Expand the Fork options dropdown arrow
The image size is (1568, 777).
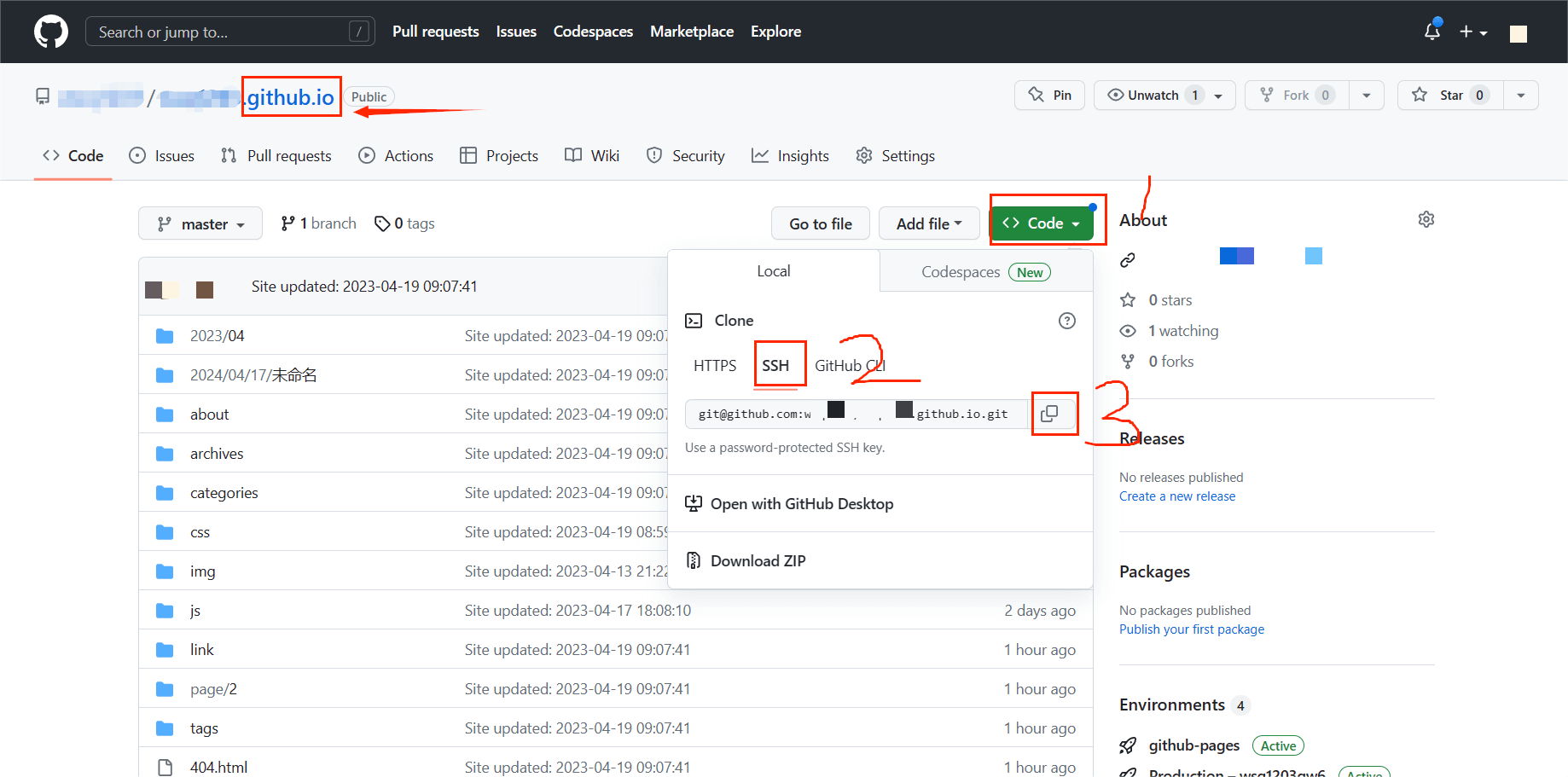click(x=1367, y=95)
